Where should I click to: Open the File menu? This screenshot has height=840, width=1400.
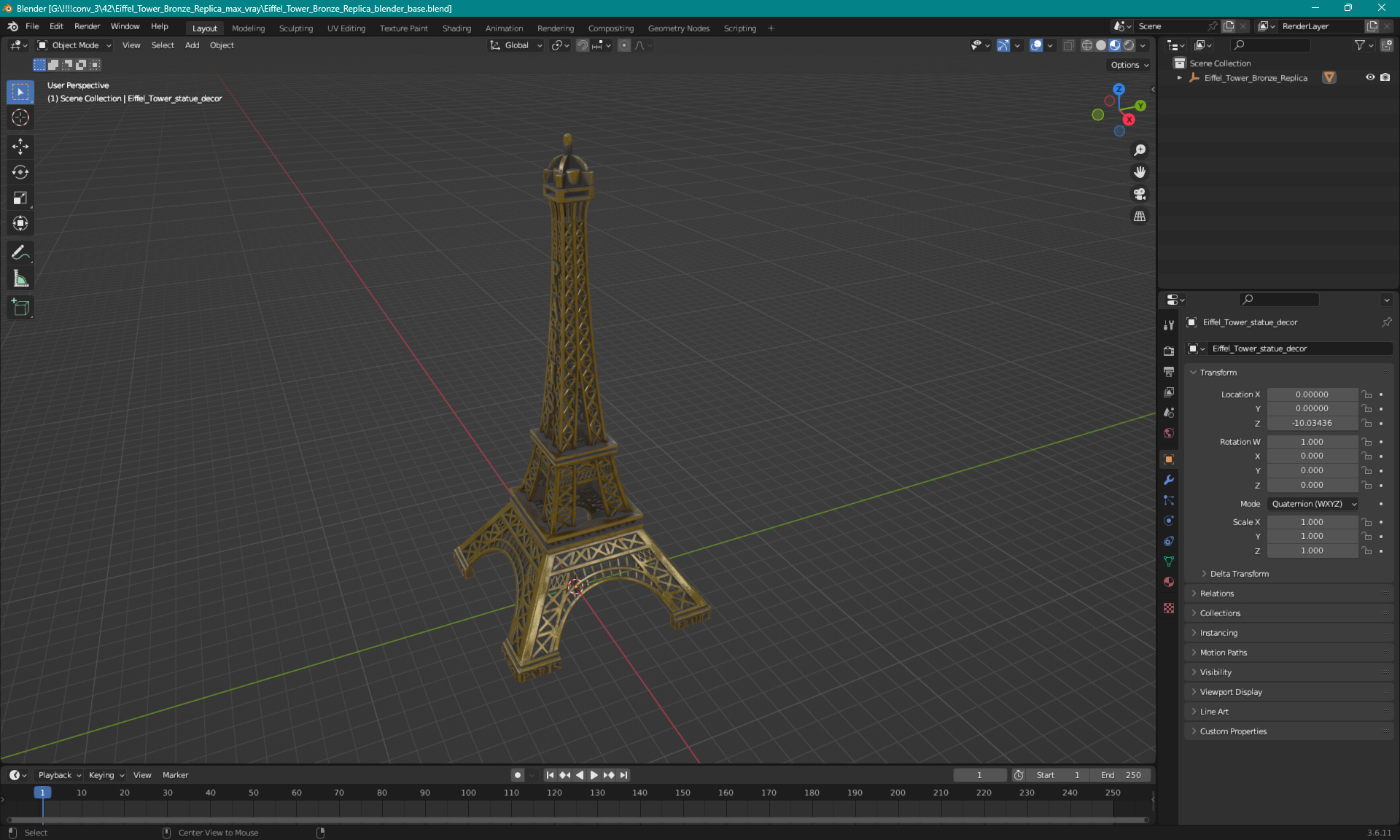click(32, 26)
